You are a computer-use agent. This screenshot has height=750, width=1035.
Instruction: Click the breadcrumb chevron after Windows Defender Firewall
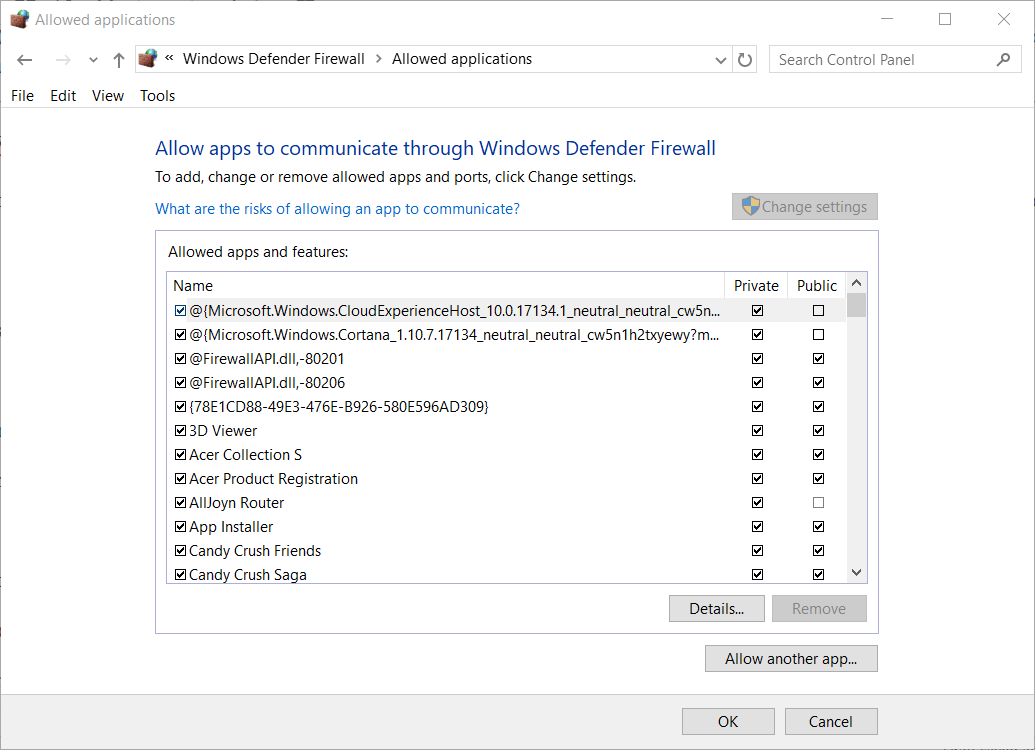(x=379, y=59)
